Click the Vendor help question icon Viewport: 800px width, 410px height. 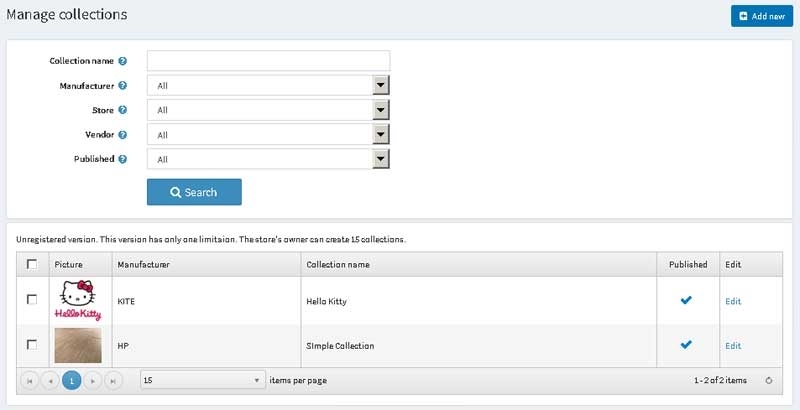tap(122, 134)
